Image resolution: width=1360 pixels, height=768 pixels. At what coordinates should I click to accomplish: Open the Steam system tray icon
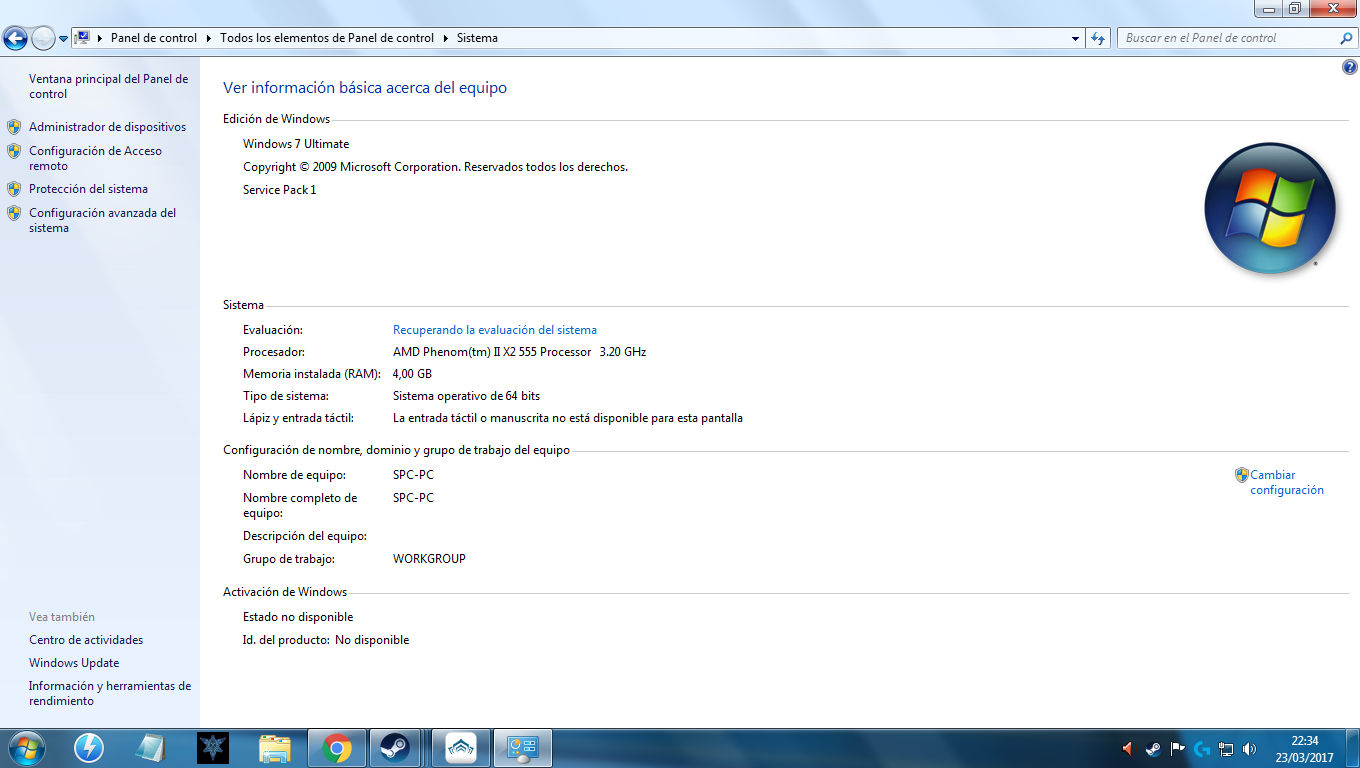coord(1153,748)
